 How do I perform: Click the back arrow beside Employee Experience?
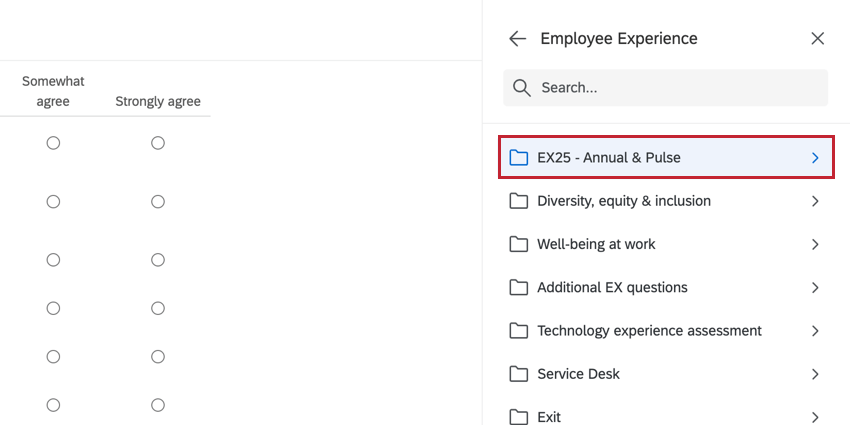(517, 39)
